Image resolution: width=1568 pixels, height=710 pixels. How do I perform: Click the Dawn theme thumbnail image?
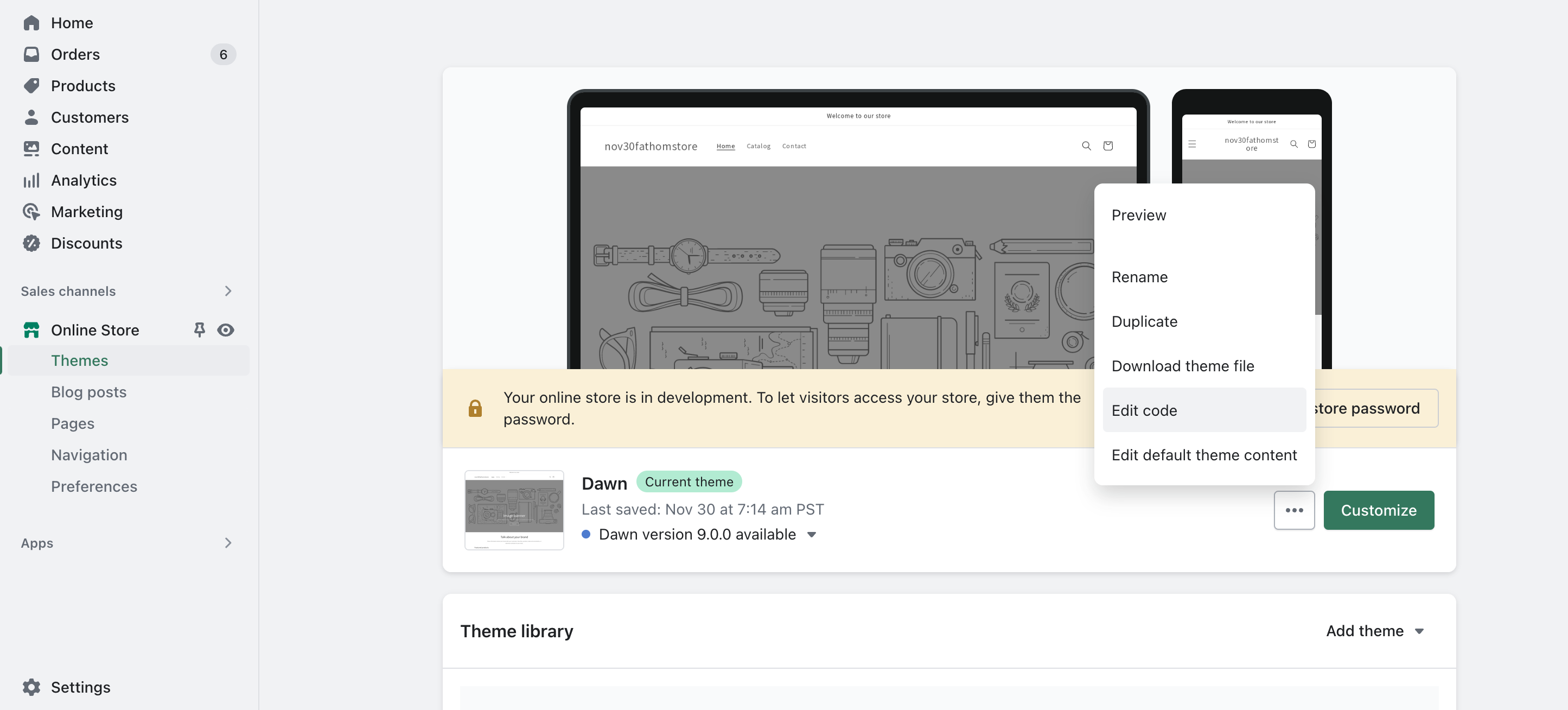514,510
